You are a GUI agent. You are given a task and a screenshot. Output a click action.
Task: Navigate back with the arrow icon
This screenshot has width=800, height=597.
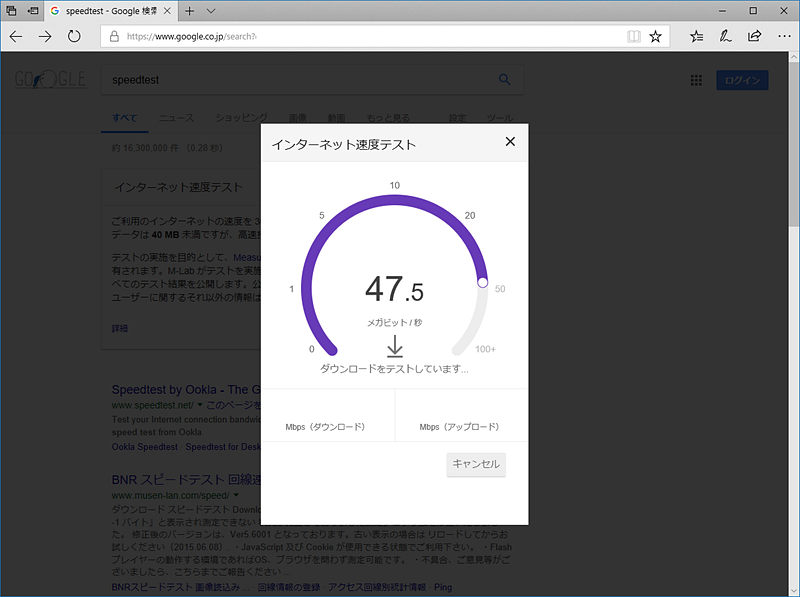15,36
